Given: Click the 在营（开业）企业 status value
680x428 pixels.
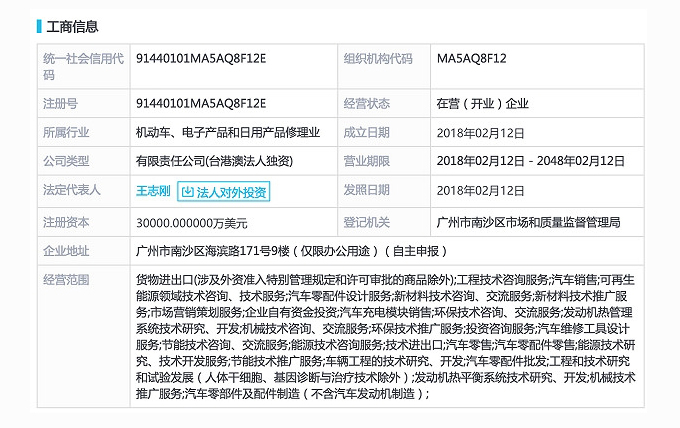Looking at the screenshot, I should coord(482,104).
